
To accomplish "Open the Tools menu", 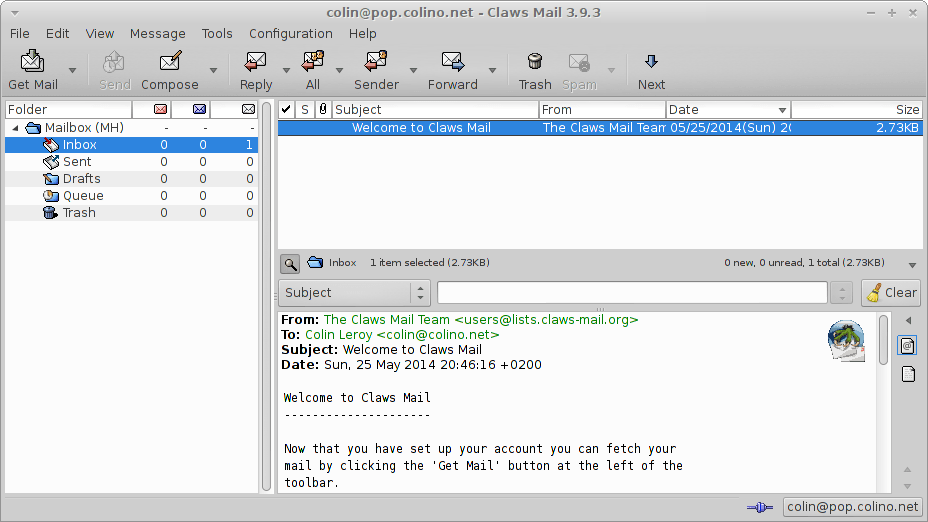I will (217, 34).
